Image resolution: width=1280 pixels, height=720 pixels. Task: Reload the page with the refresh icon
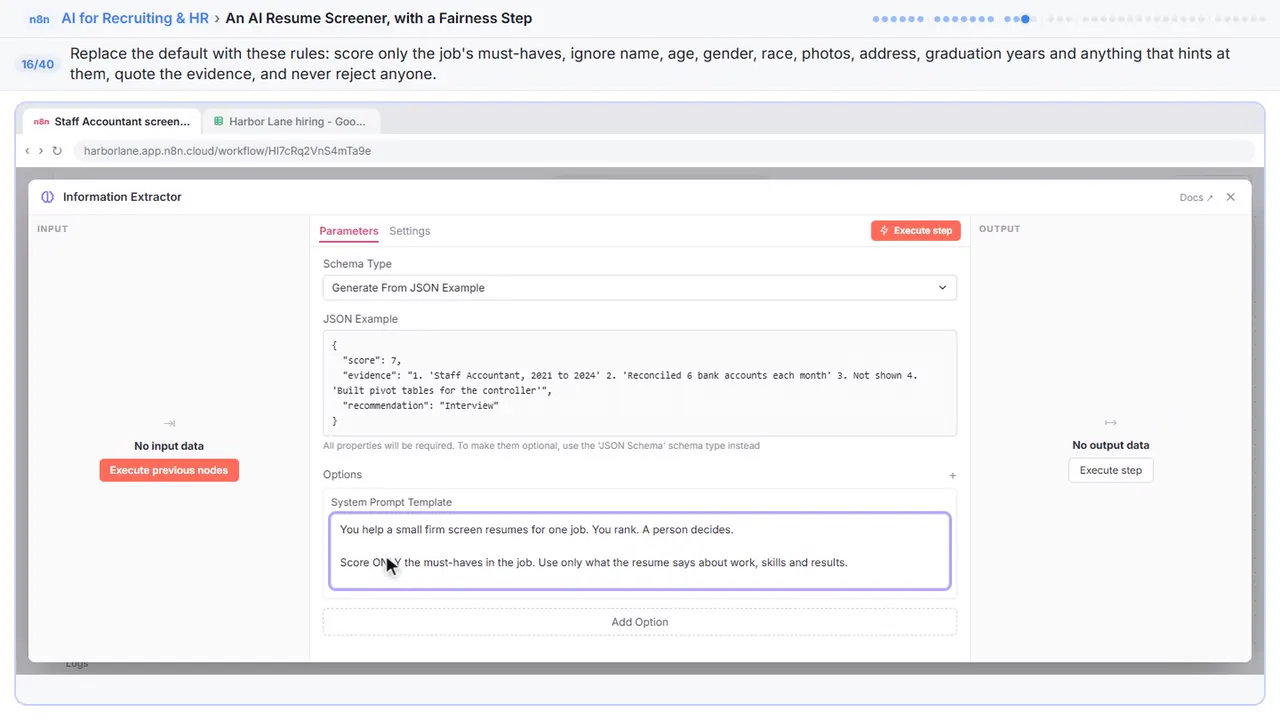click(x=57, y=151)
